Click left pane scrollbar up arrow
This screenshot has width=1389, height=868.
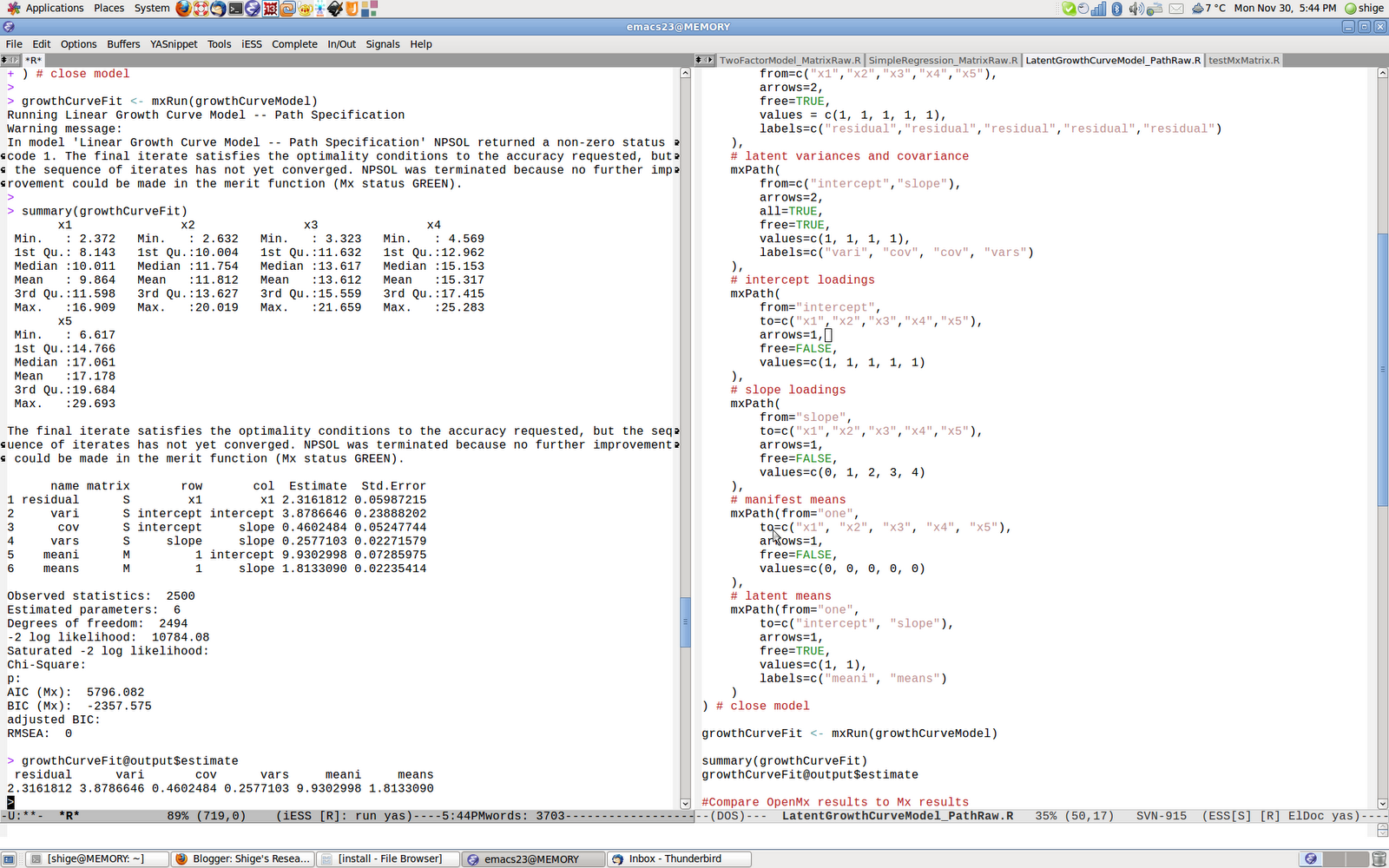685,73
